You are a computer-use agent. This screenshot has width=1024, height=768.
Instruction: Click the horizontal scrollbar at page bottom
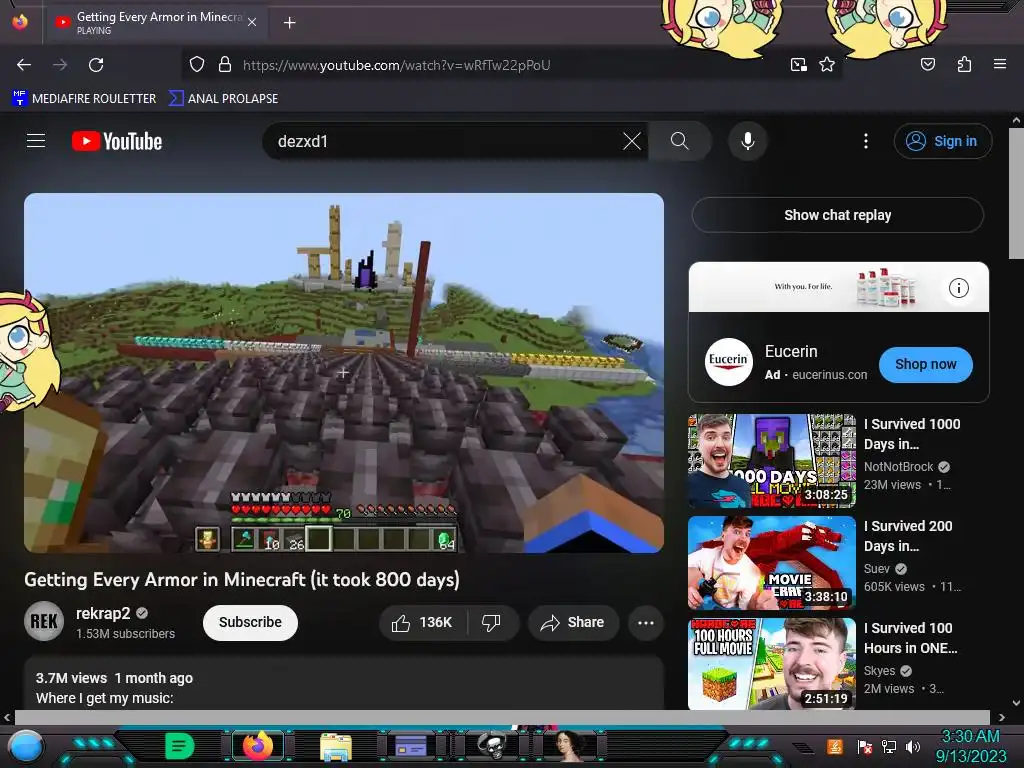pyautogui.click(x=502, y=717)
